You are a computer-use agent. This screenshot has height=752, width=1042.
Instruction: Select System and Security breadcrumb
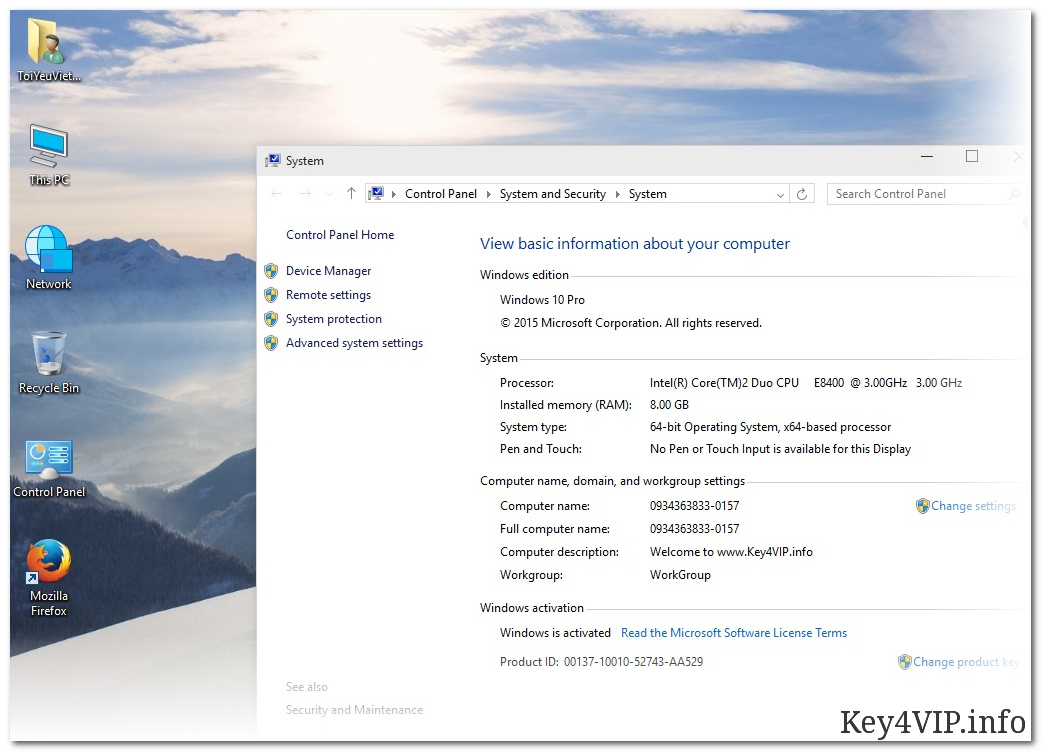553,194
